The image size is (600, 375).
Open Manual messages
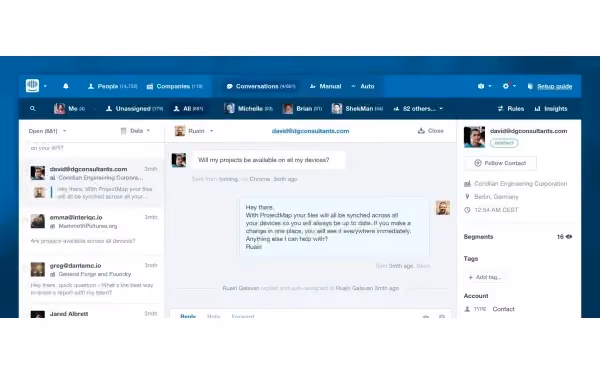click(325, 86)
